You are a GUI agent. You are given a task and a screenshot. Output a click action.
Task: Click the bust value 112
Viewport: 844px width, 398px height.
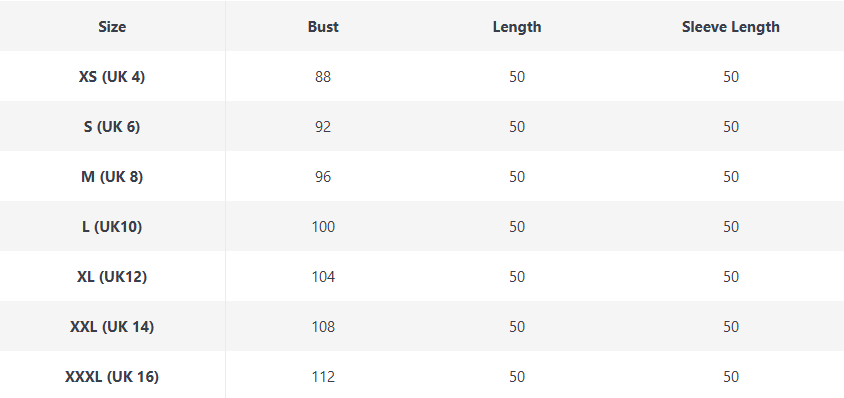(323, 377)
